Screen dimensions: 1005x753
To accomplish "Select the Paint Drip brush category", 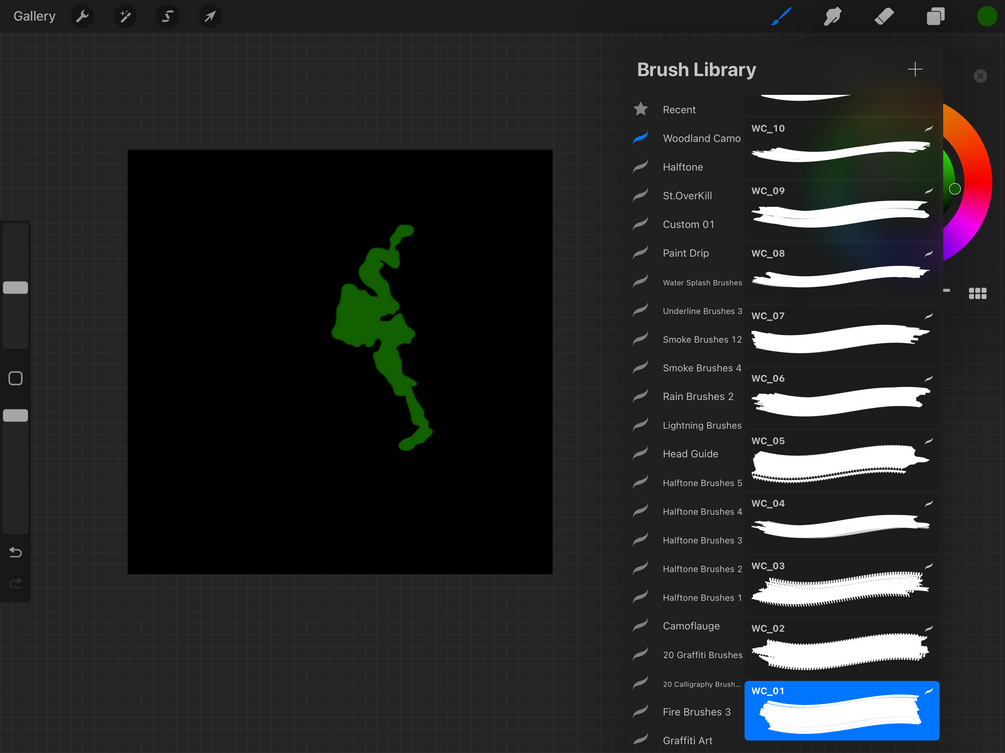I will [686, 253].
